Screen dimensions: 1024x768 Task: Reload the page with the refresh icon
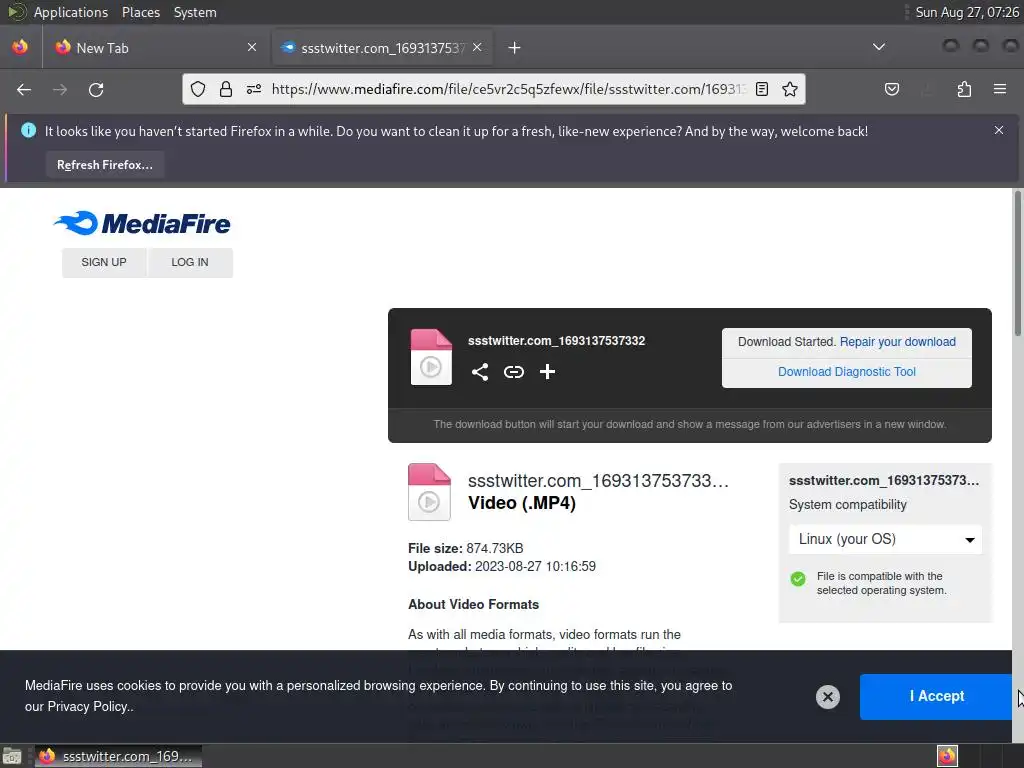click(x=96, y=89)
